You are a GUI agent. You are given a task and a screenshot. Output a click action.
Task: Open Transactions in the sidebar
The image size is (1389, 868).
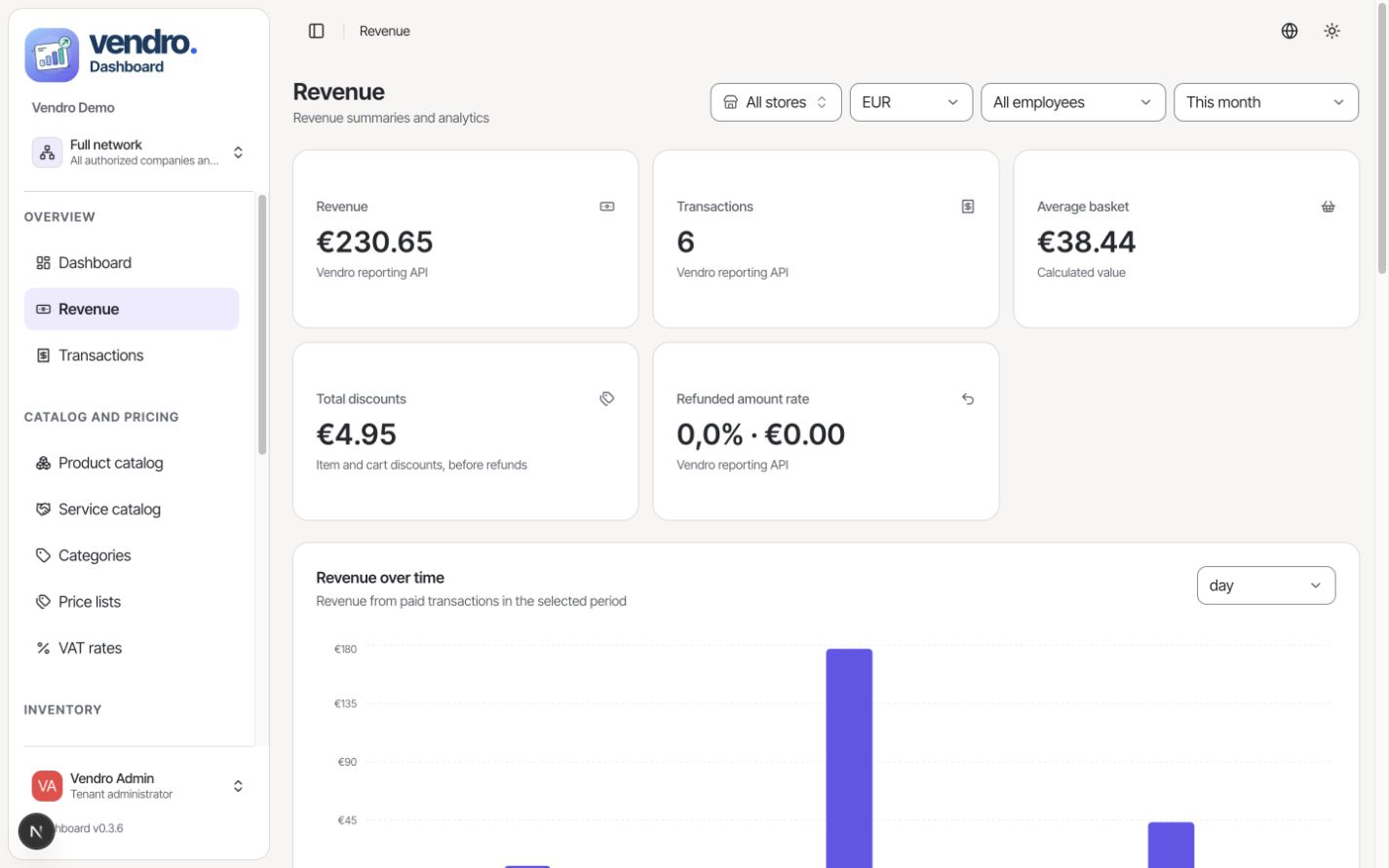(132, 356)
